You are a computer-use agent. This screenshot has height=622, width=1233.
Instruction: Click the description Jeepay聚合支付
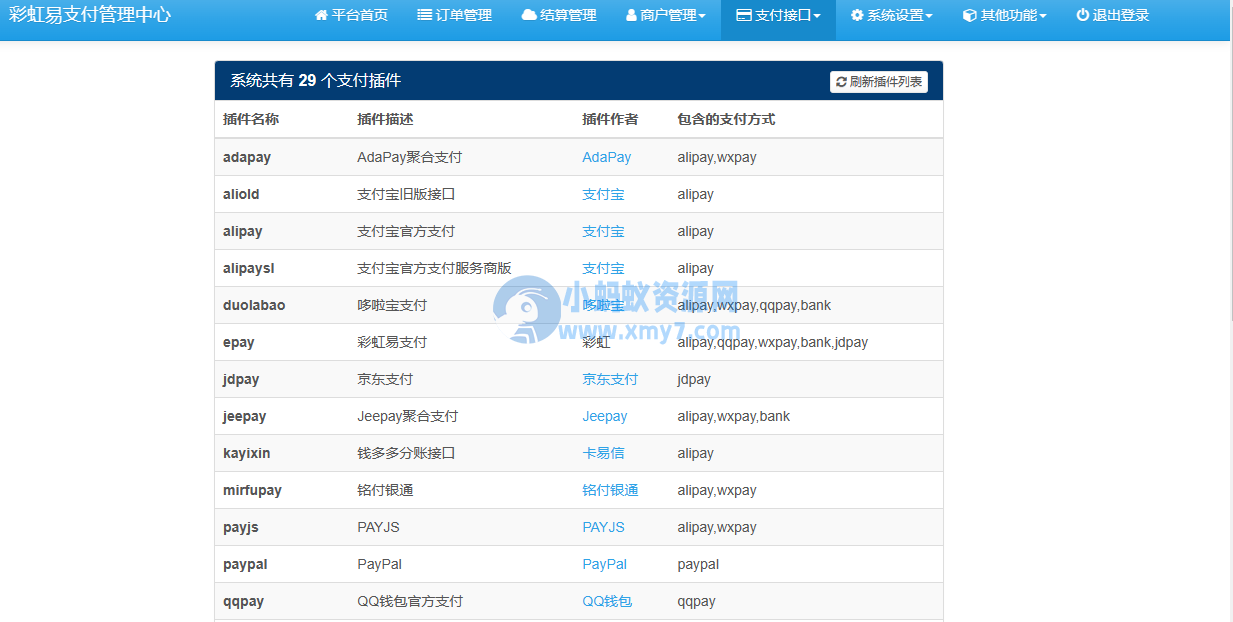click(x=407, y=416)
